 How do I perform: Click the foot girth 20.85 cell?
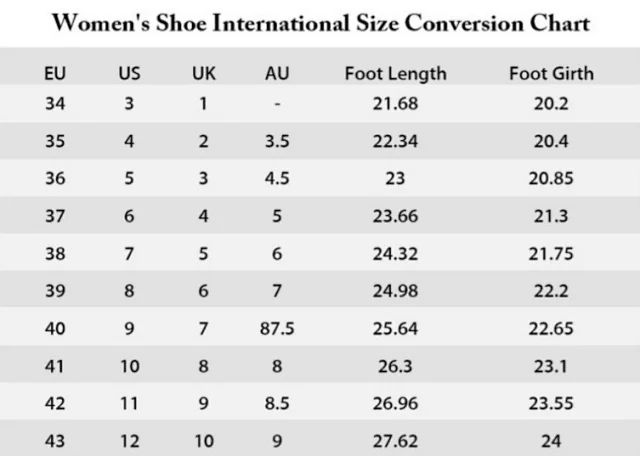551,178
